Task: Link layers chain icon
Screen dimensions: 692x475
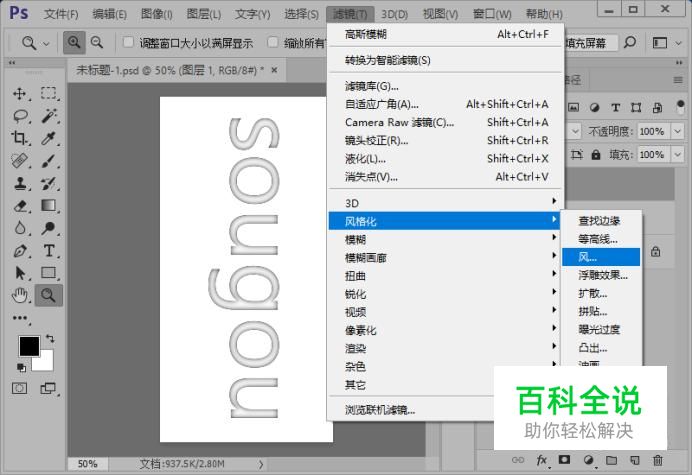Action: [518, 460]
